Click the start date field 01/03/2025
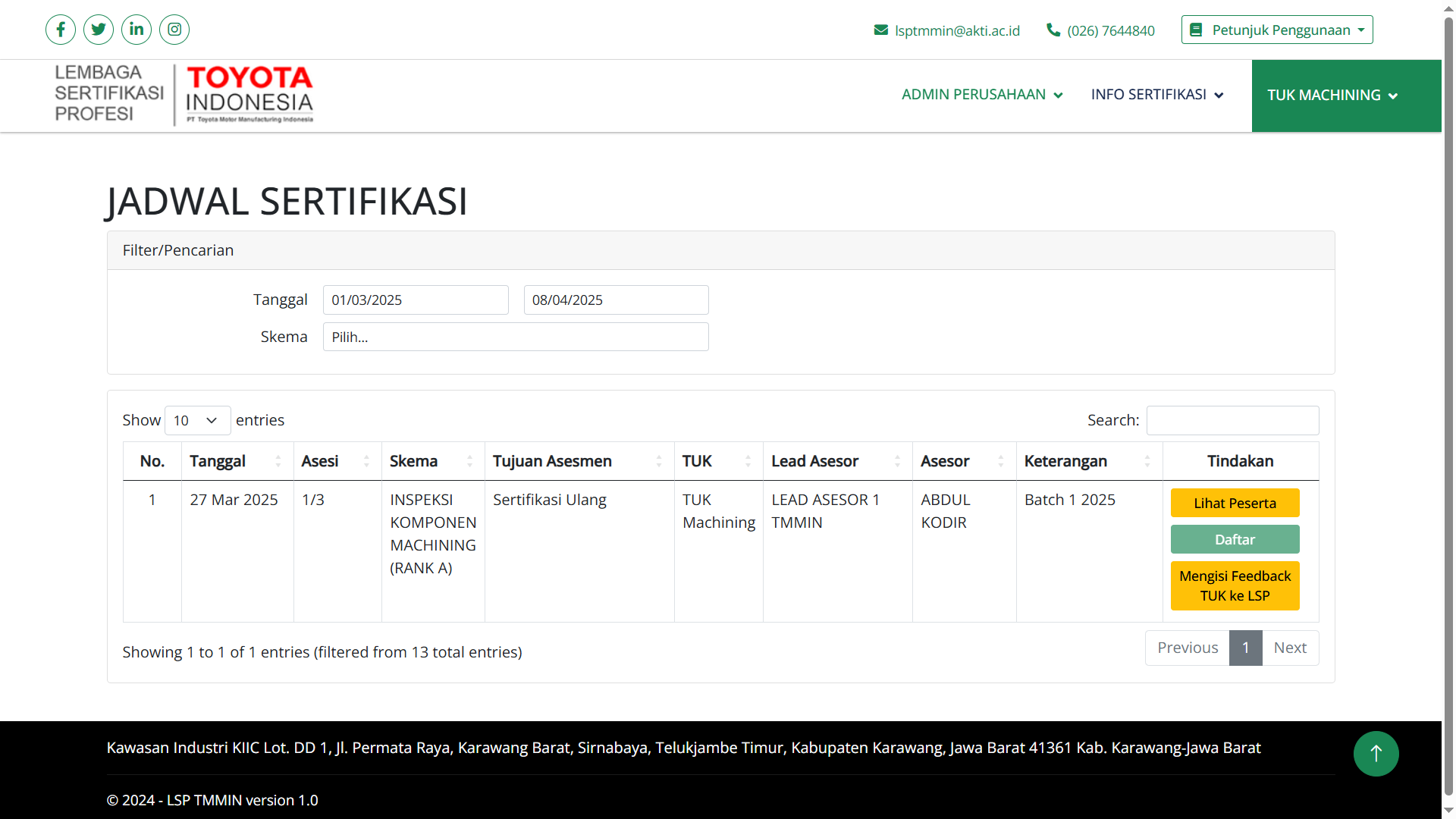 tap(416, 300)
